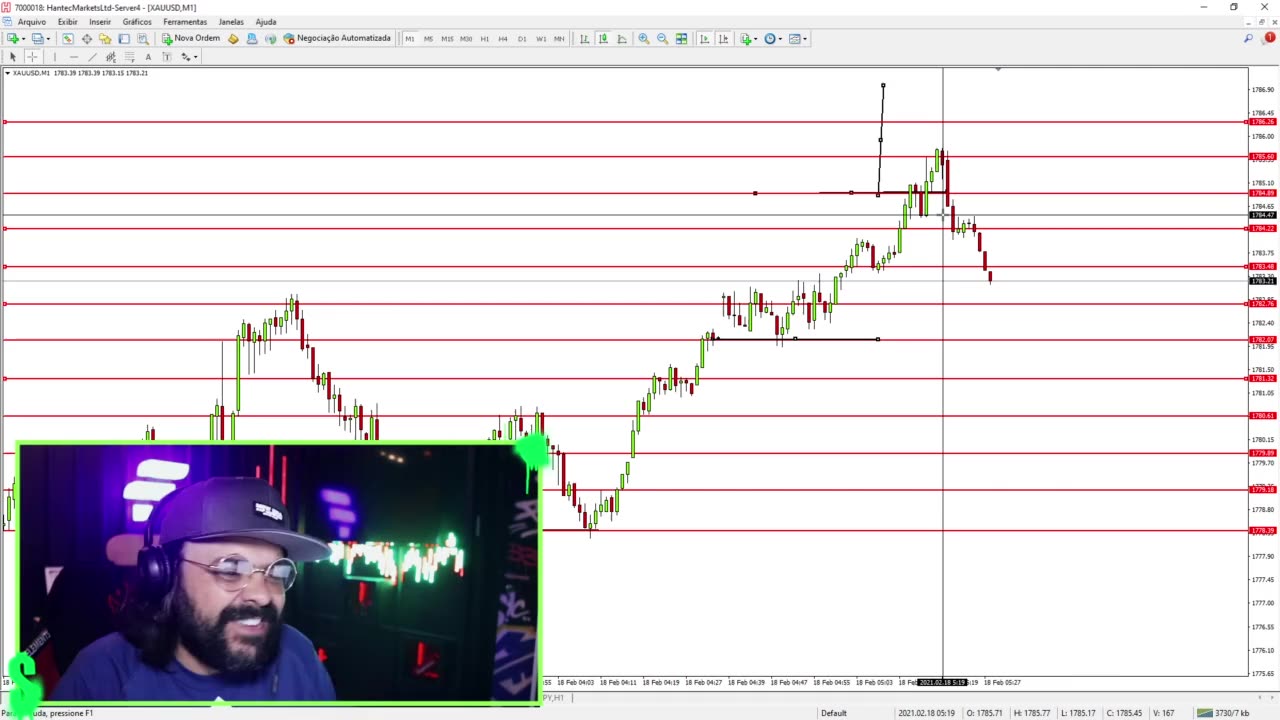Click the 3730/7 kb connection status
1280x720 pixels.
(1223, 713)
